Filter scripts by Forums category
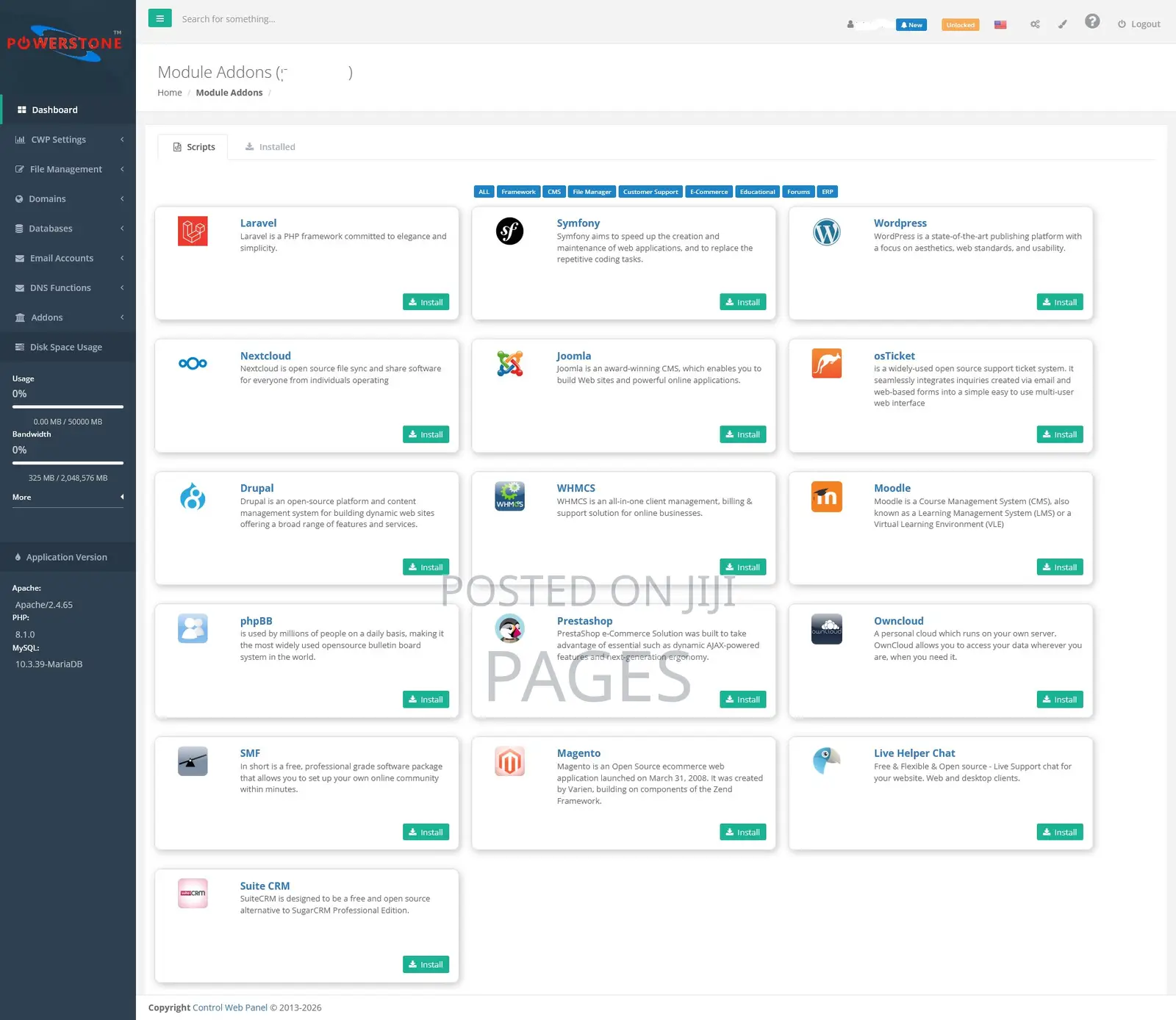Viewport: 1176px width, 1020px height. (x=798, y=192)
